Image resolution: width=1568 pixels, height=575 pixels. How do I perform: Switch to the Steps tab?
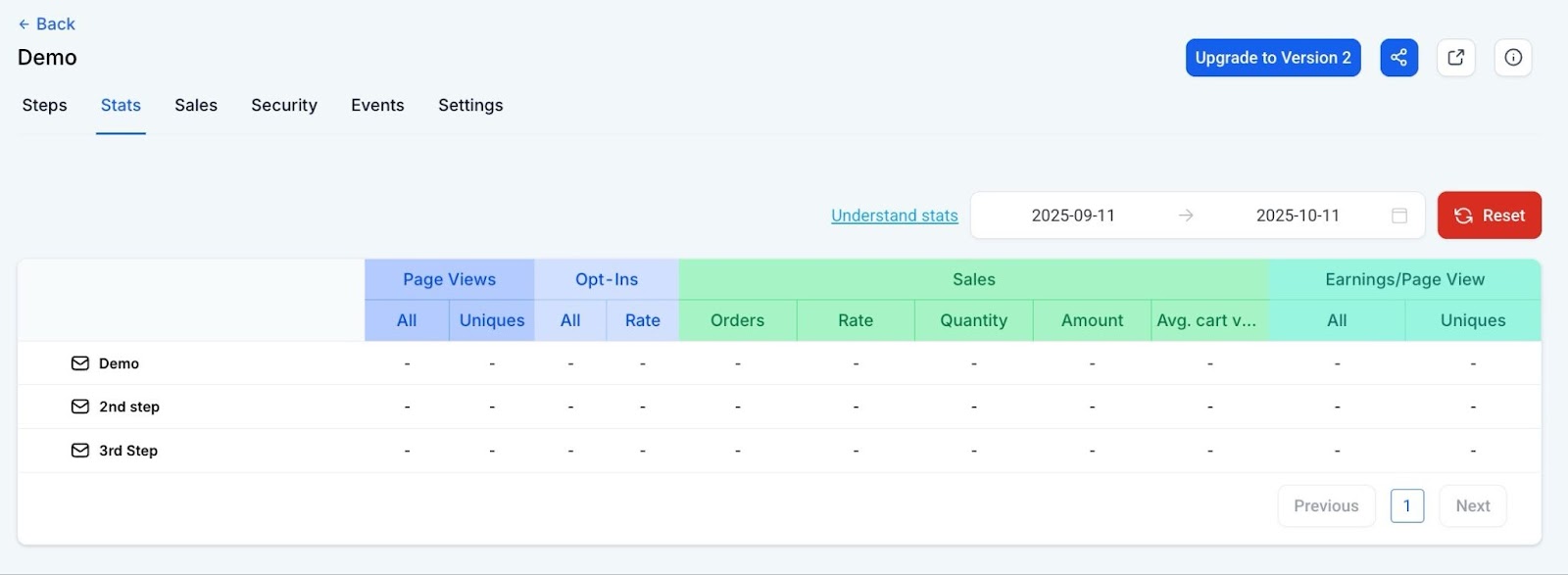pos(45,105)
